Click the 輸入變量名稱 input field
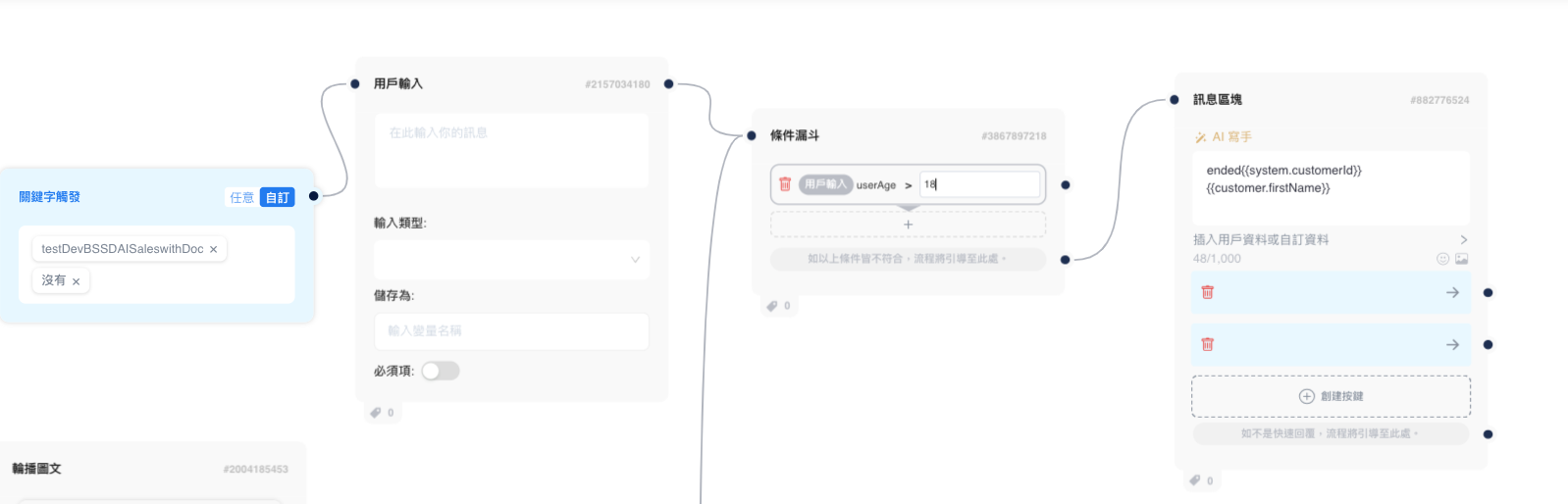 click(x=511, y=331)
